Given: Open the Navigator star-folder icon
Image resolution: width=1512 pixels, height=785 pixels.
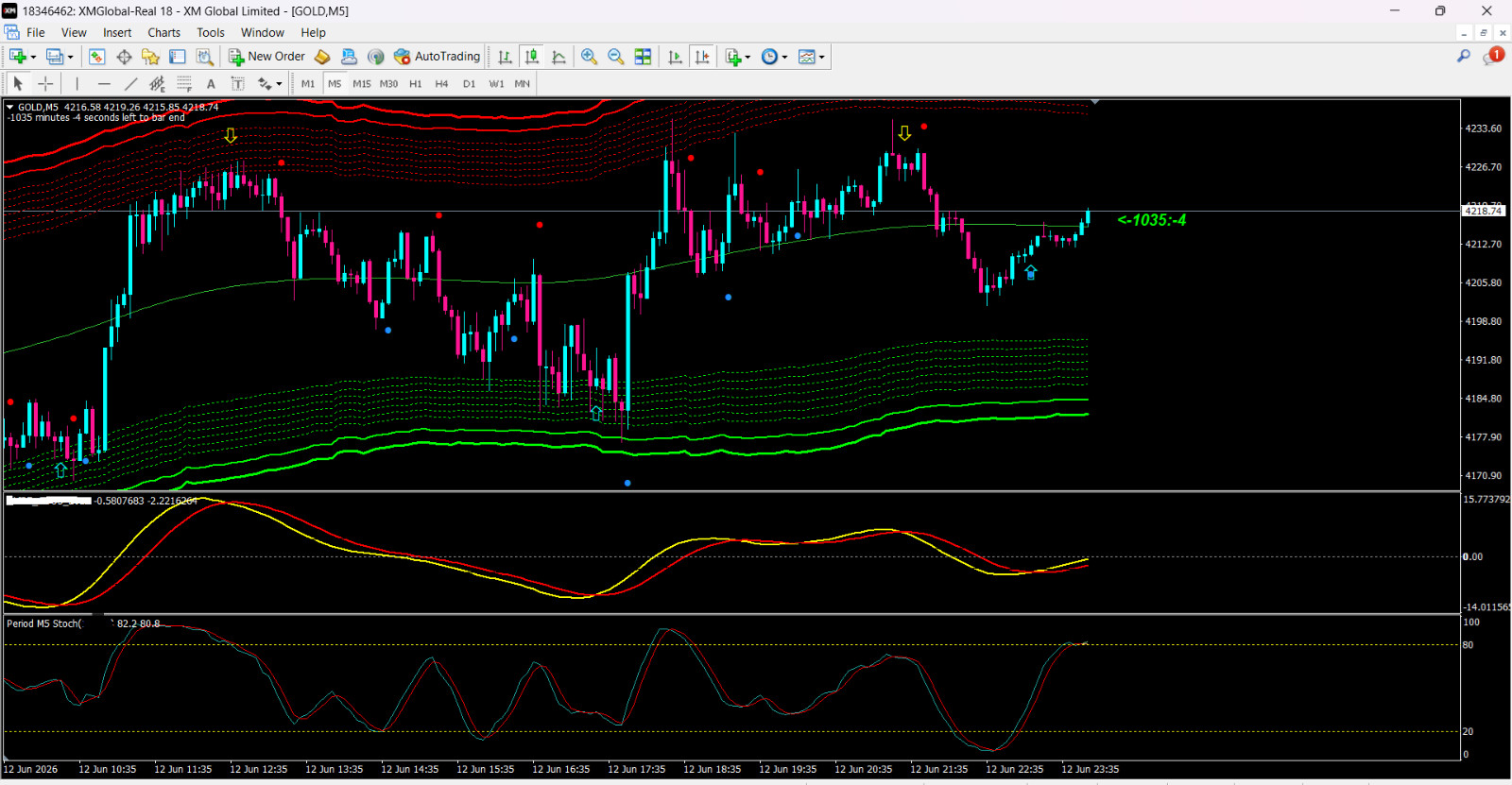Looking at the screenshot, I should click(x=150, y=57).
